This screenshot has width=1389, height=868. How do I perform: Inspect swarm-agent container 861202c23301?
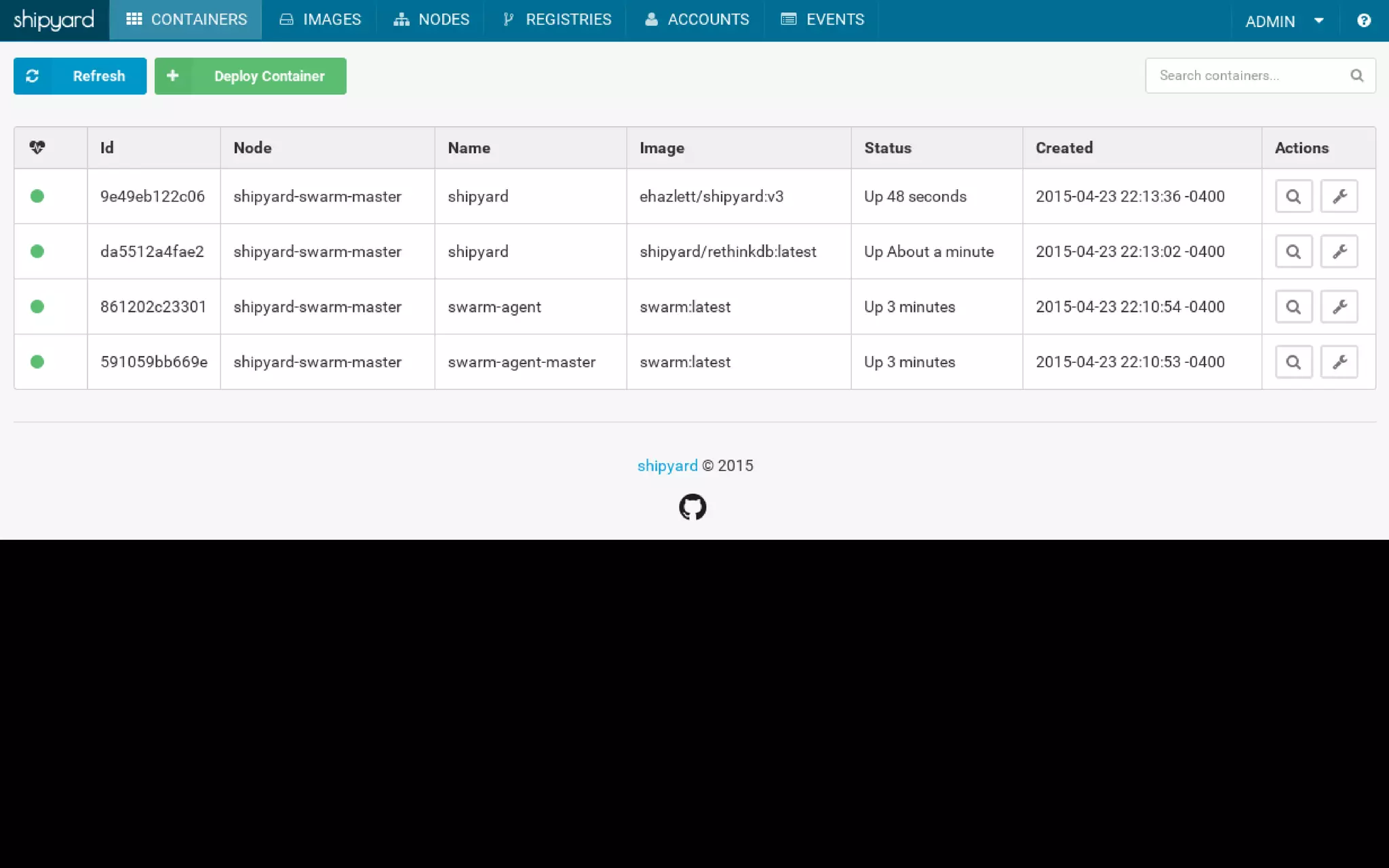(1293, 307)
